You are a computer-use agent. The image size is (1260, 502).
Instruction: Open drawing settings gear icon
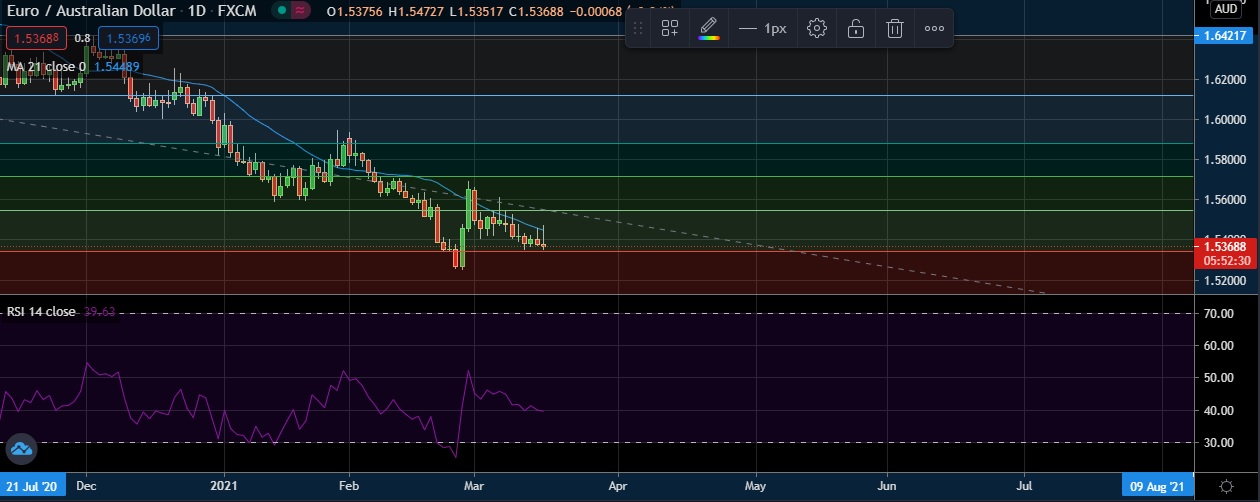(x=817, y=28)
